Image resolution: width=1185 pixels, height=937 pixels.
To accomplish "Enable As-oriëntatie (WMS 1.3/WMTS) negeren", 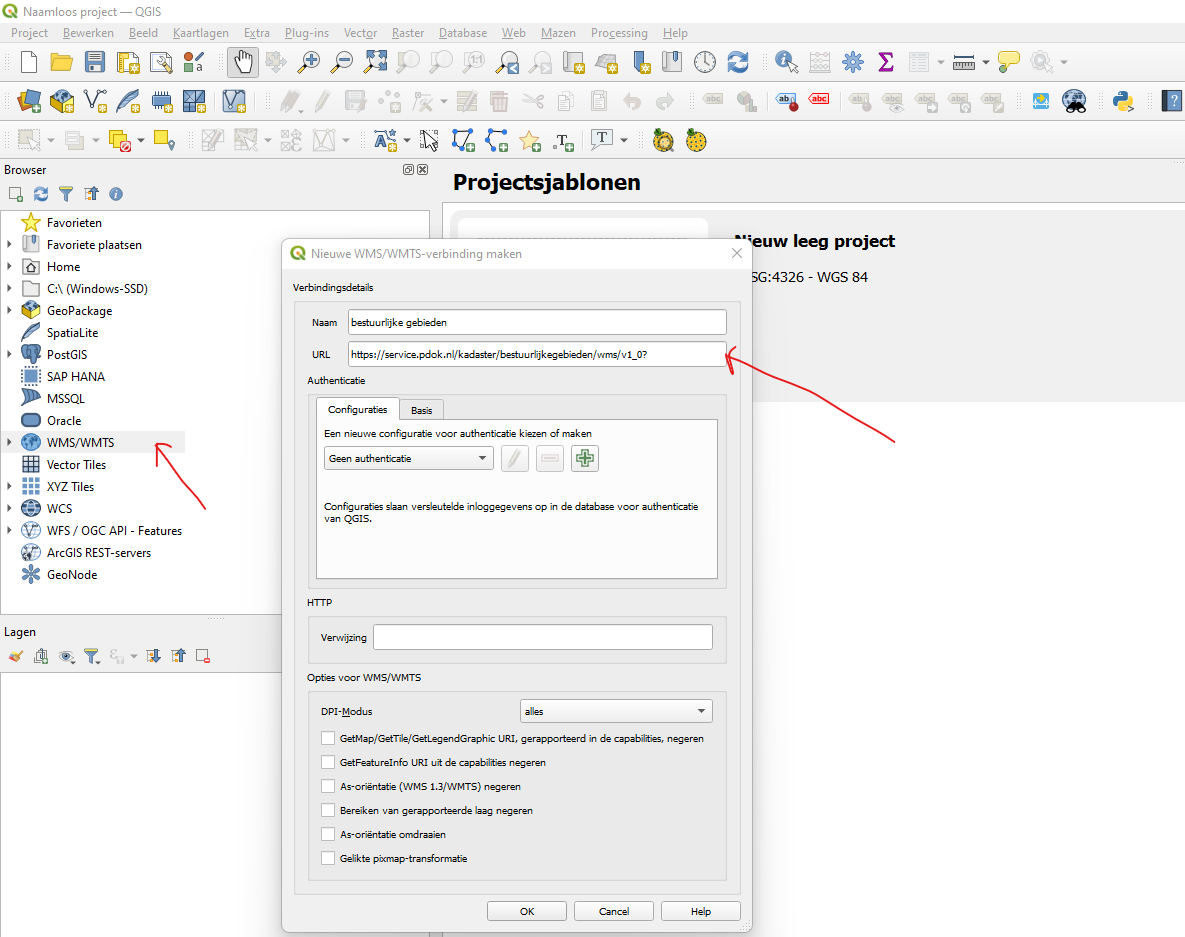I will click(x=328, y=787).
